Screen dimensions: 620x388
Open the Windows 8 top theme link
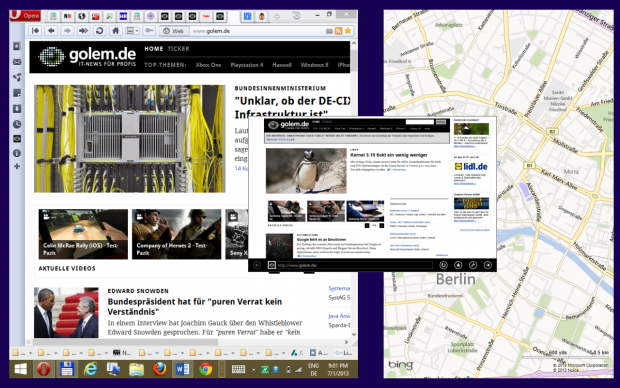click(x=314, y=65)
